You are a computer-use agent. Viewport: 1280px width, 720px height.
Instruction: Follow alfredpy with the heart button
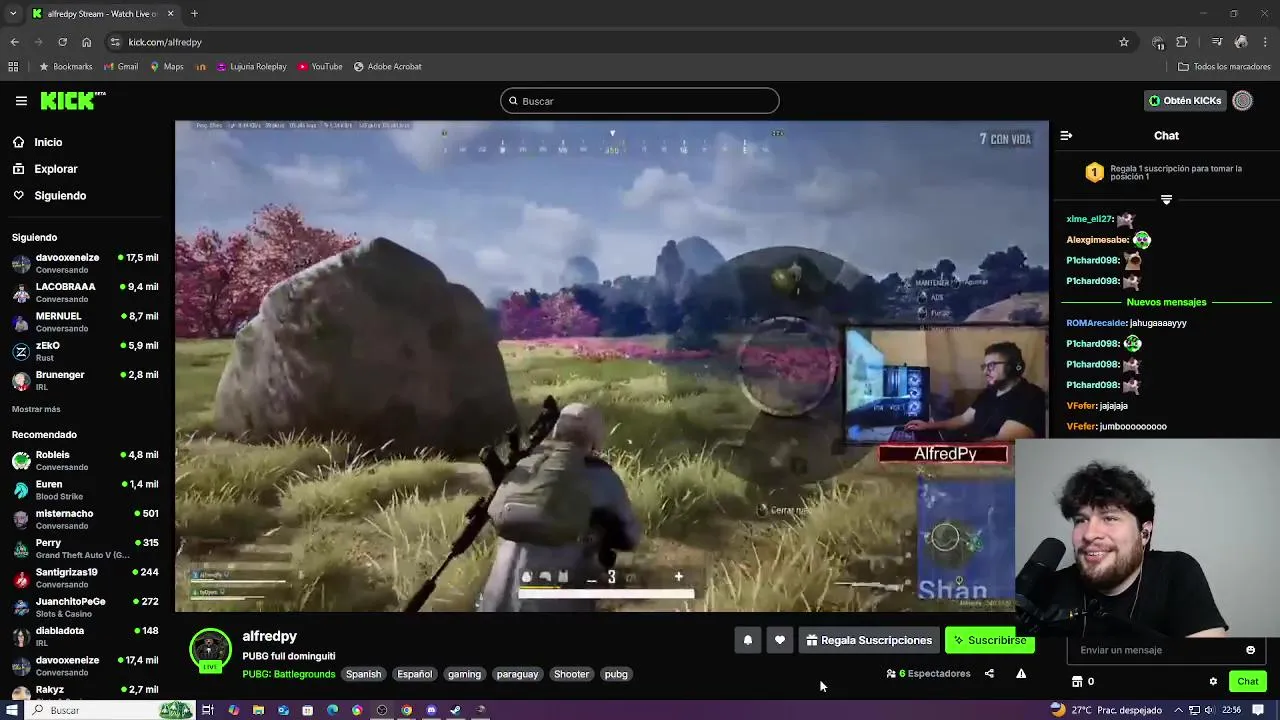tap(780, 640)
